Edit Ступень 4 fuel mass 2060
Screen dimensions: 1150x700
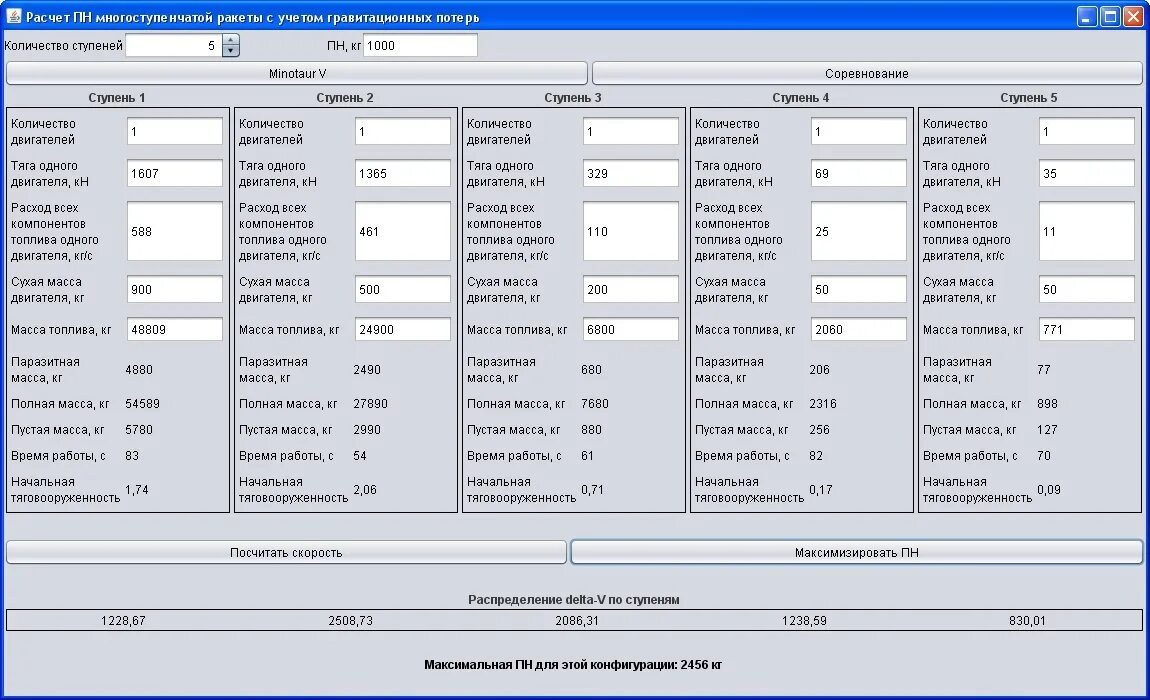[859, 329]
